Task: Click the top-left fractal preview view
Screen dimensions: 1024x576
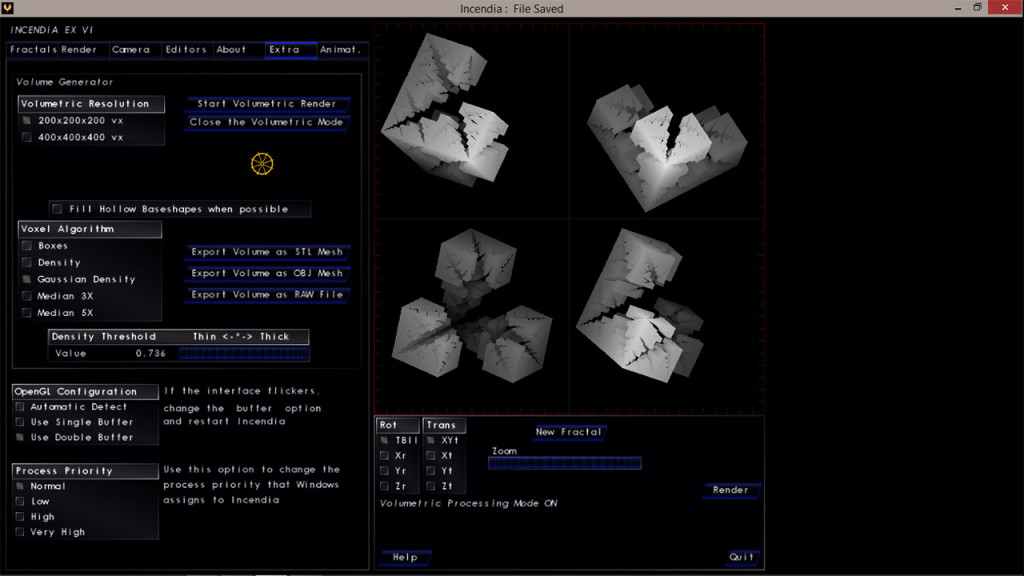Action: coord(472,121)
